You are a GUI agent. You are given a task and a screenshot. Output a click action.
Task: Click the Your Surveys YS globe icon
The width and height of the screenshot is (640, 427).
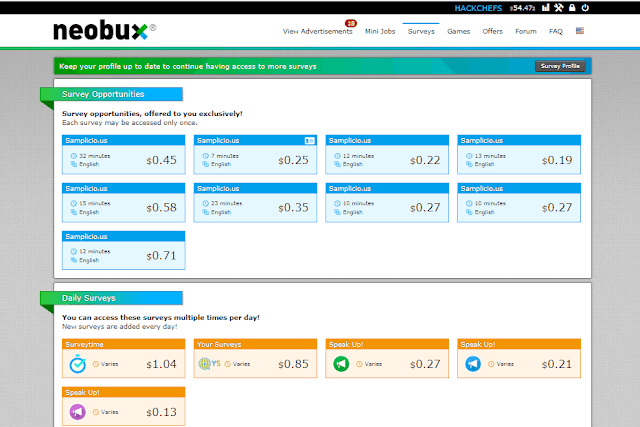point(209,363)
